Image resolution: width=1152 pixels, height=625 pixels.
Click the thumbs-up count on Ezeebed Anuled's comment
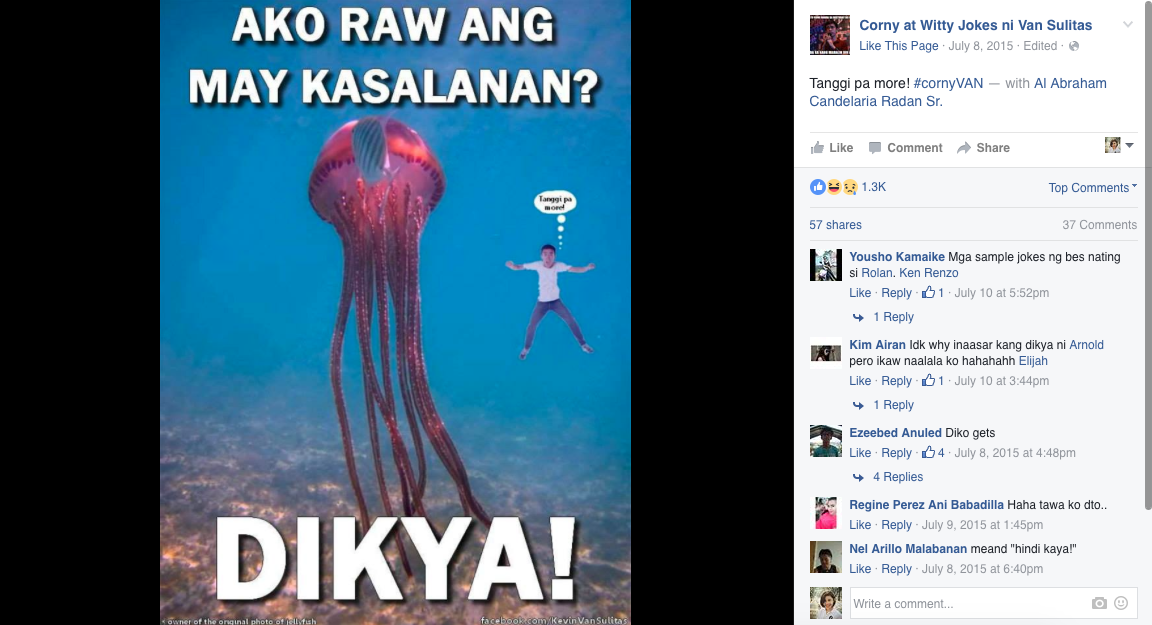tap(933, 452)
